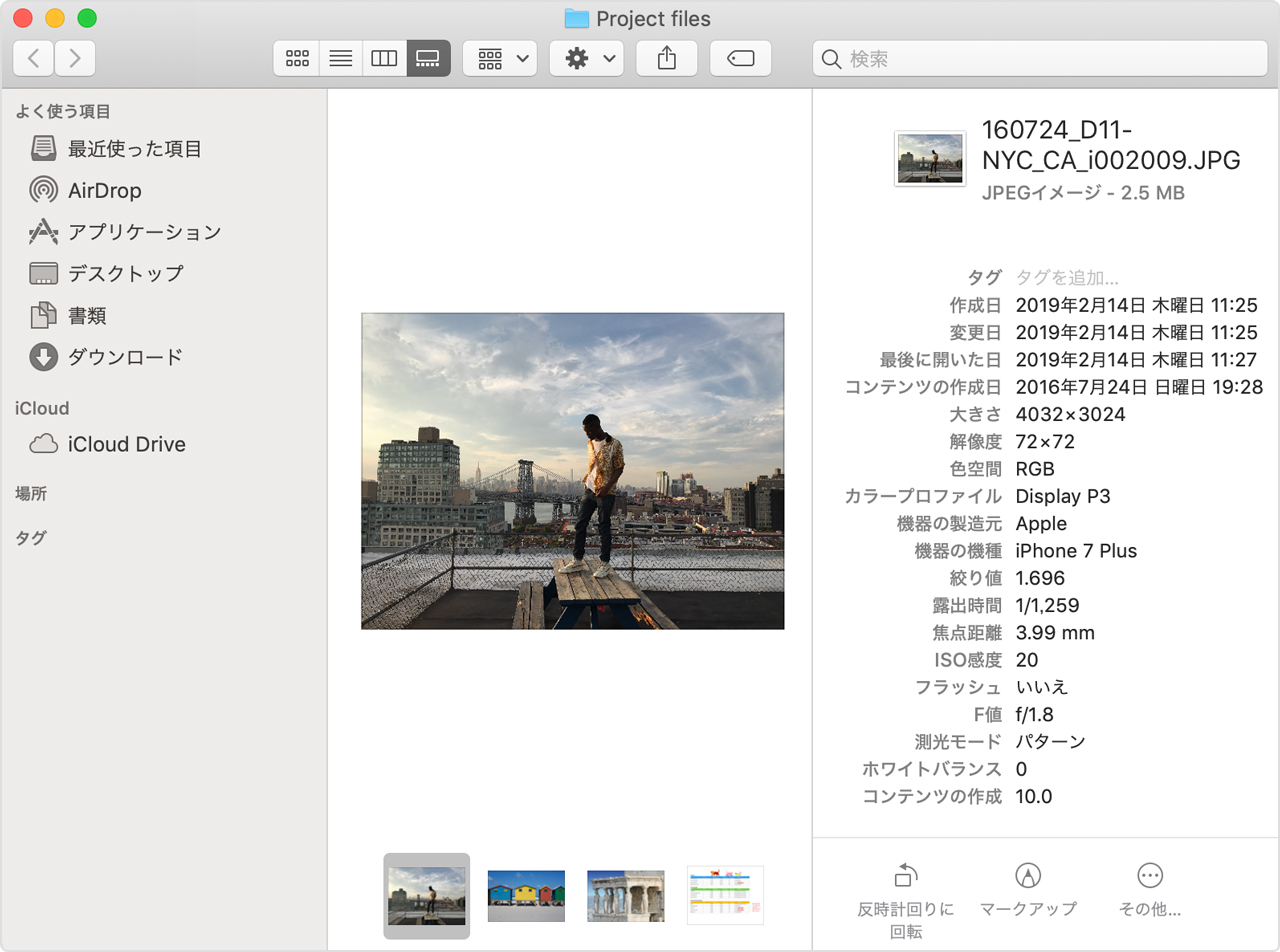Go back with the left arrow button

point(34,59)
